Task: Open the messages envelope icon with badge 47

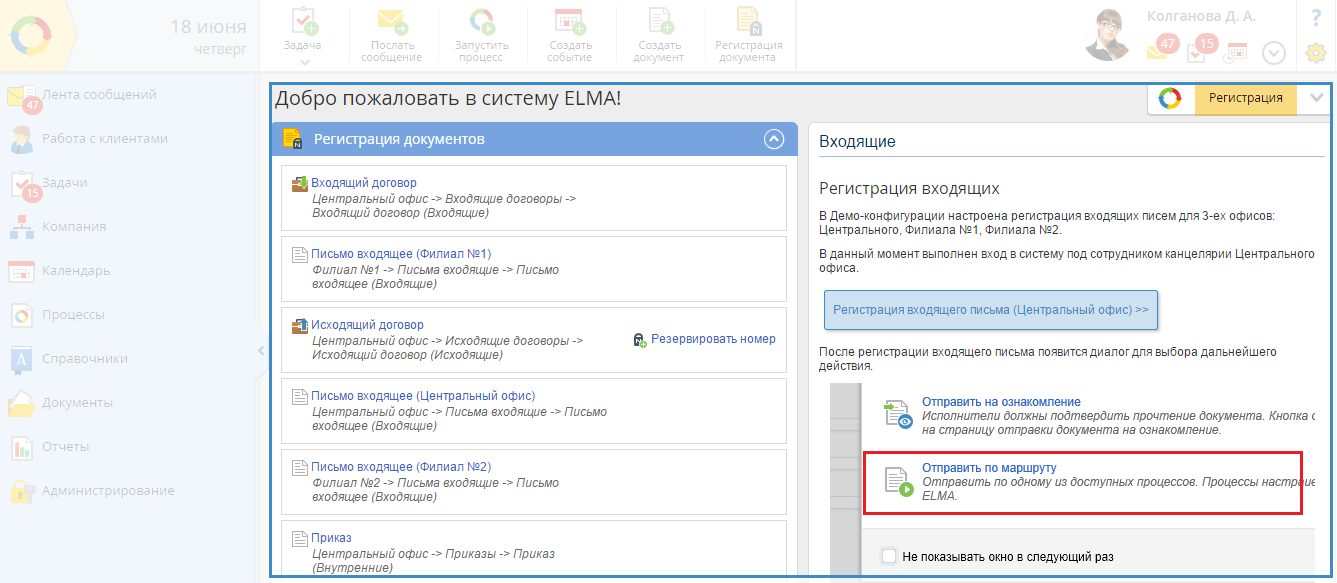Action: (1164, 48)
